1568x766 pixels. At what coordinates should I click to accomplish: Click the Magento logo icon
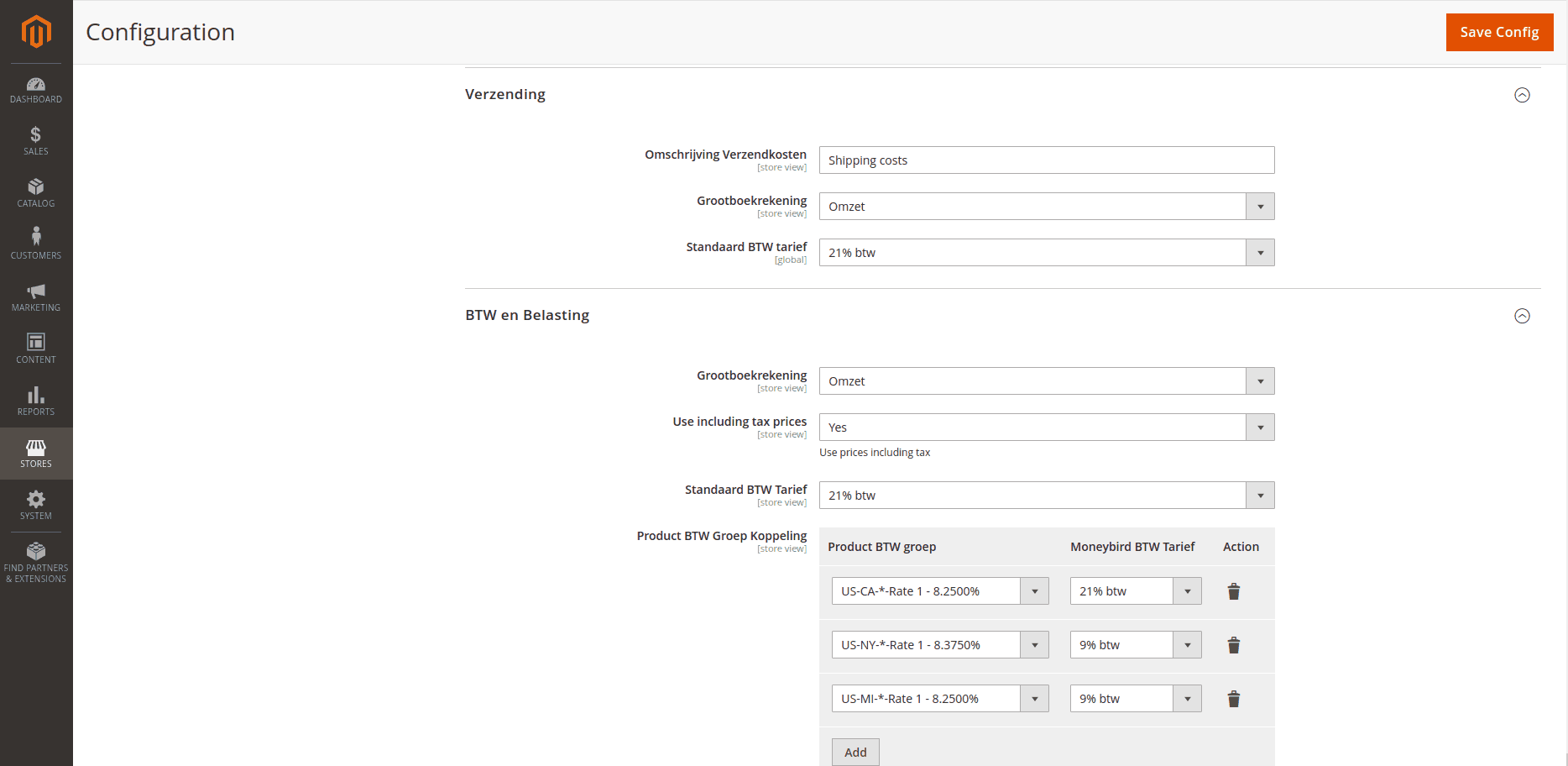click(36, 32)
